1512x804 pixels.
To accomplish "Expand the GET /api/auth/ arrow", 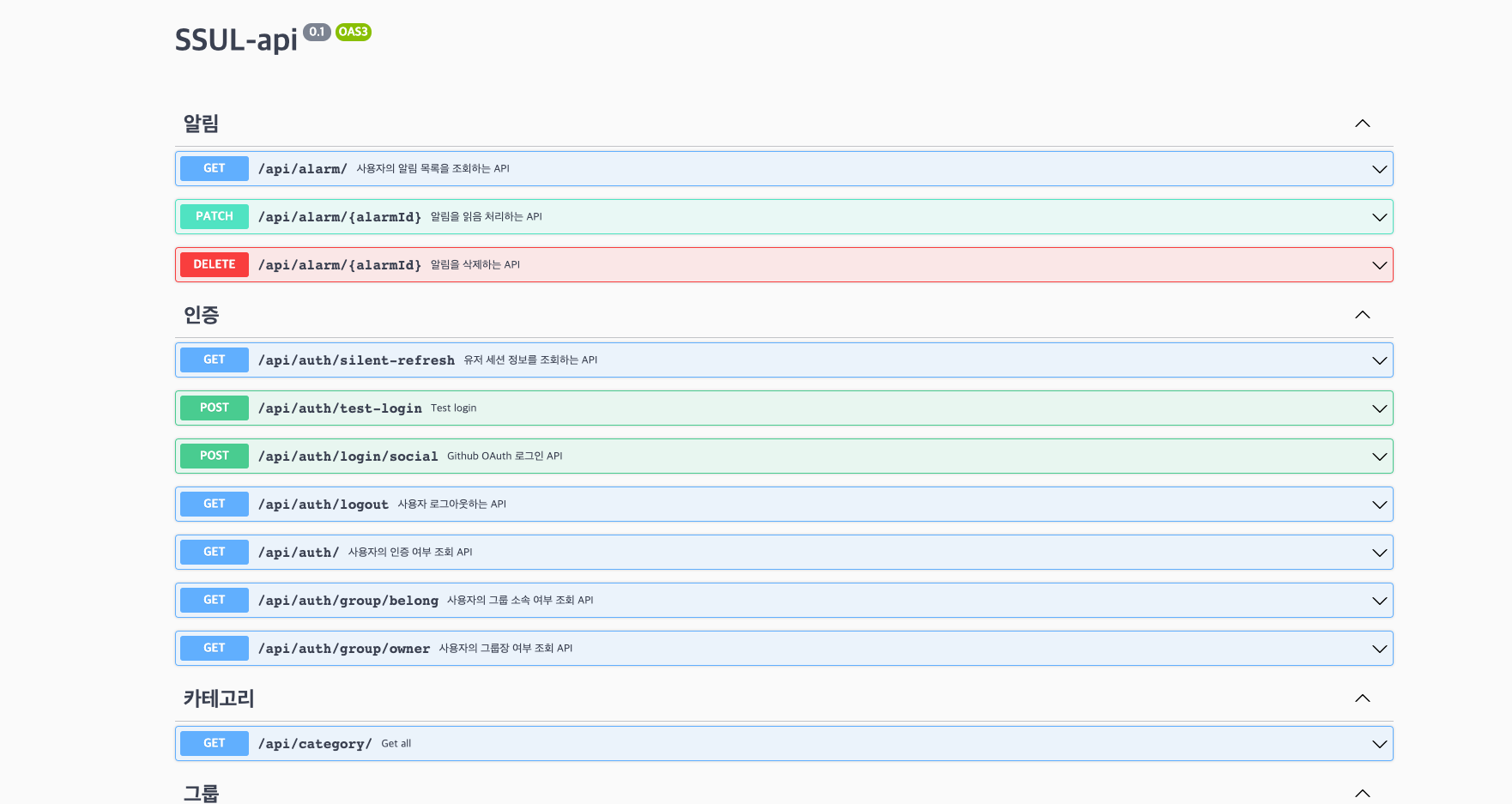I will click(1379, 553).
